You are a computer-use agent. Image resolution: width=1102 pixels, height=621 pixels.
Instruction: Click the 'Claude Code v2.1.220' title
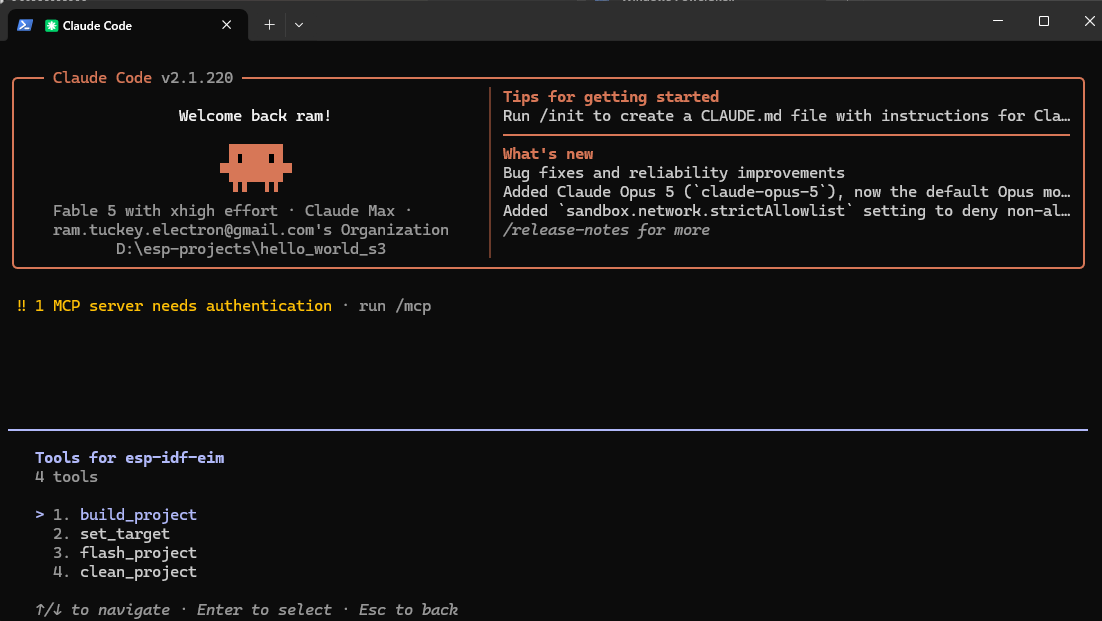tap(143, 78)
